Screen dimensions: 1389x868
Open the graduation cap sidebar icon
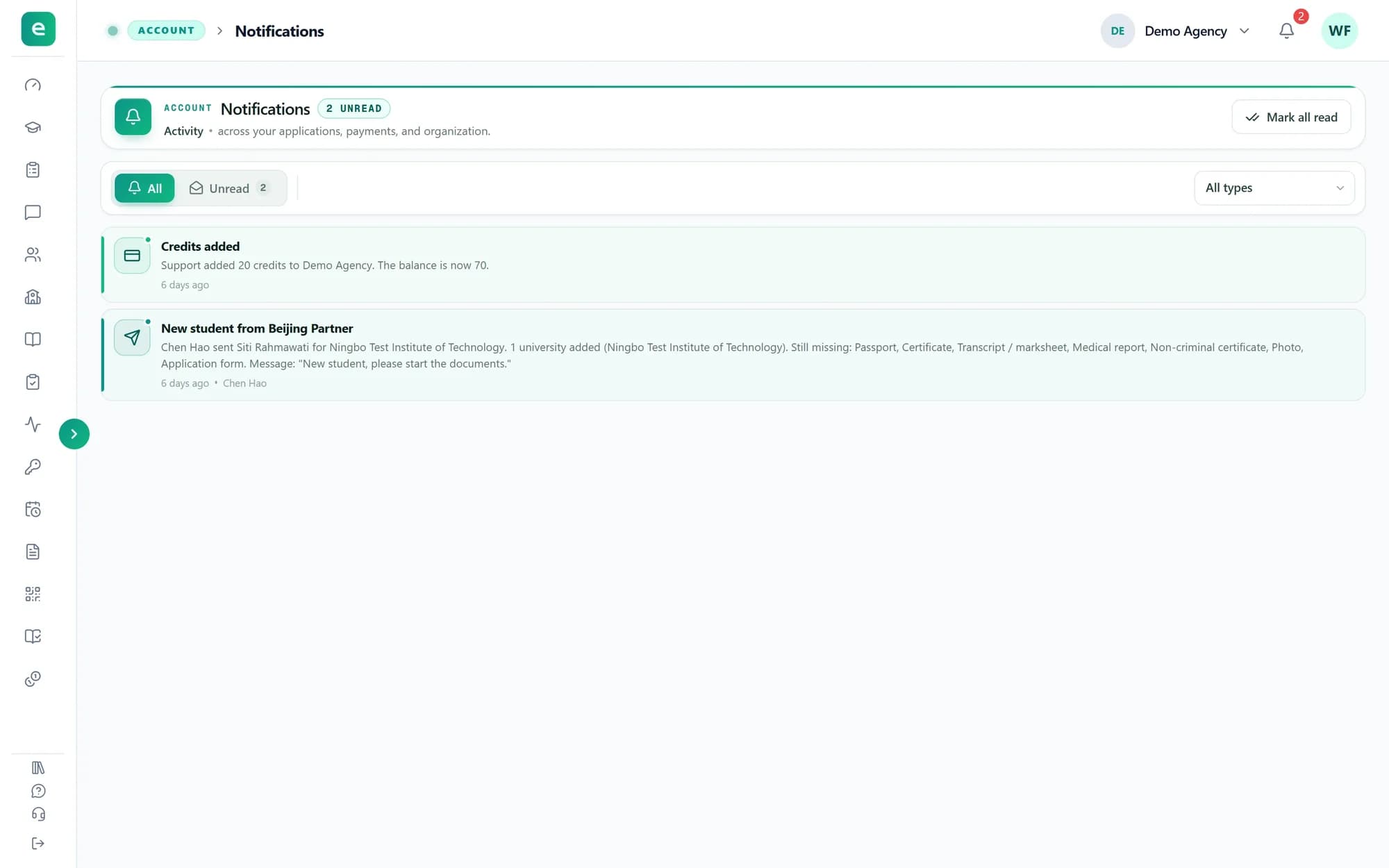coord(33,127)
